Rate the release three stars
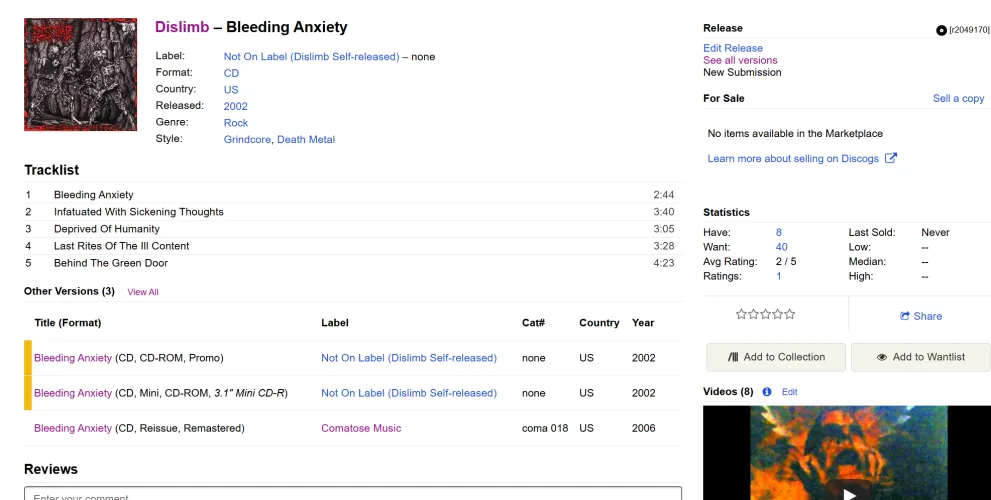Viewport: 991px width, 500px height. pyautogui.click(x=765, y=314)
